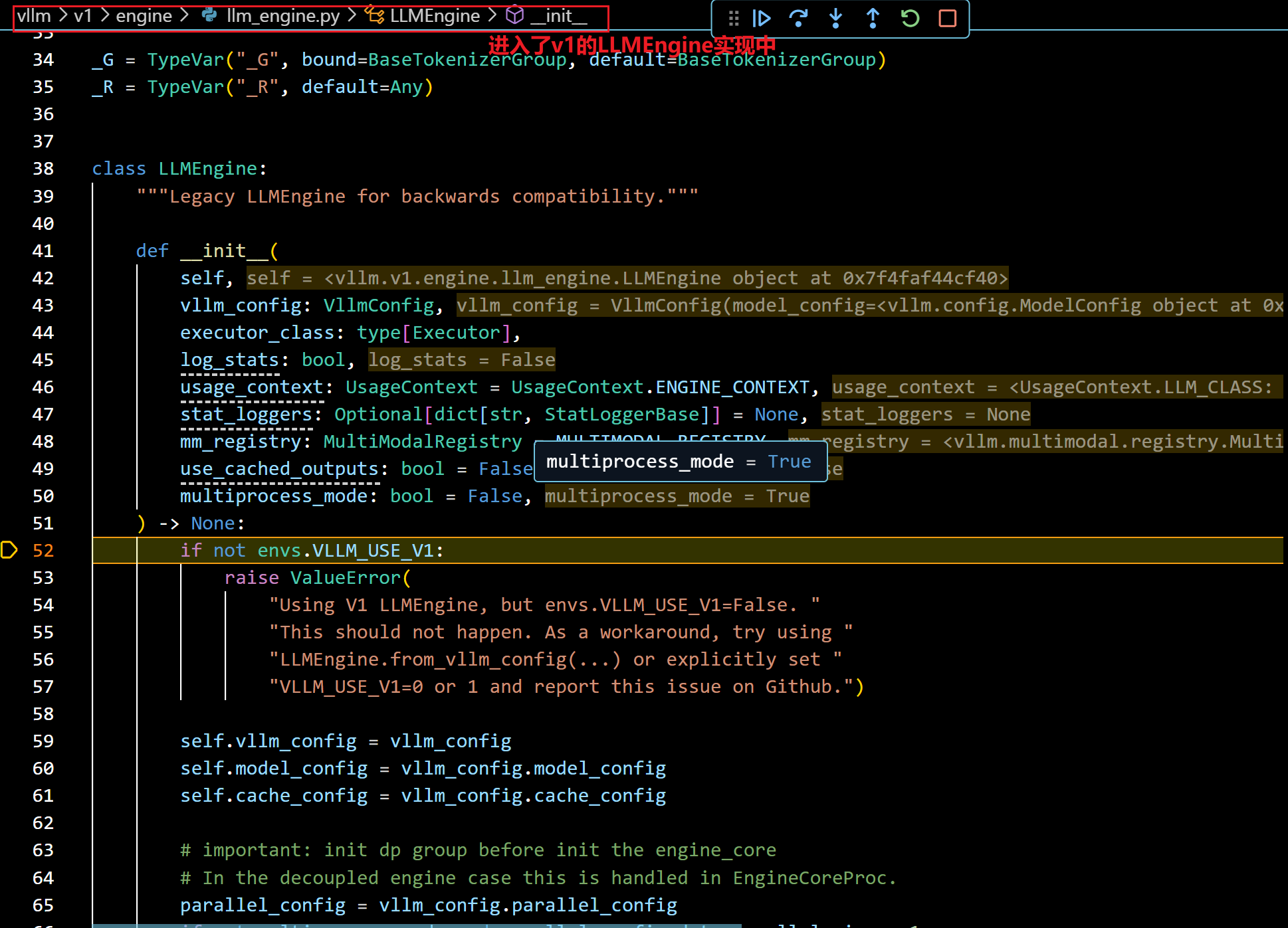This screenshot has height=928, width=1288.
Task: Click the current-line debug arrow at line 52
Action: coord(9,550)
